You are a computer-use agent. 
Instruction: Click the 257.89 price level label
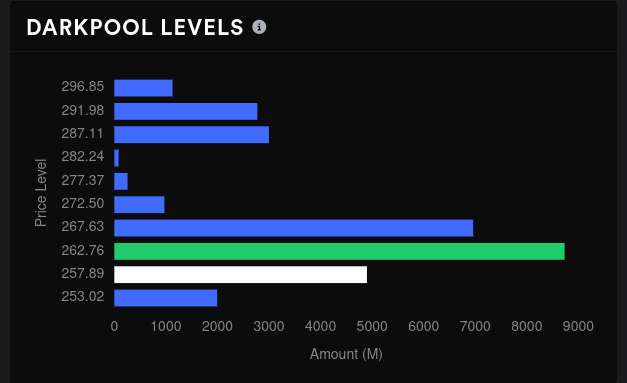(83, 273)
